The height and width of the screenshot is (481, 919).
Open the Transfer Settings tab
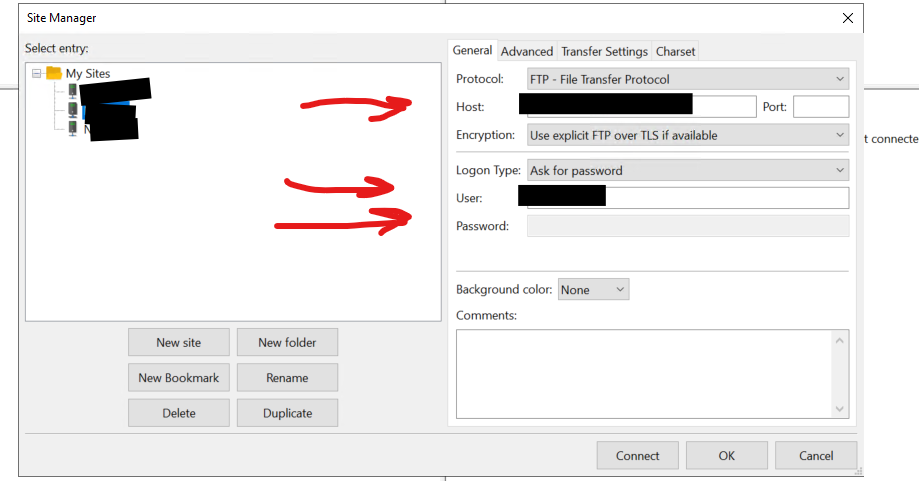(604, 51)
